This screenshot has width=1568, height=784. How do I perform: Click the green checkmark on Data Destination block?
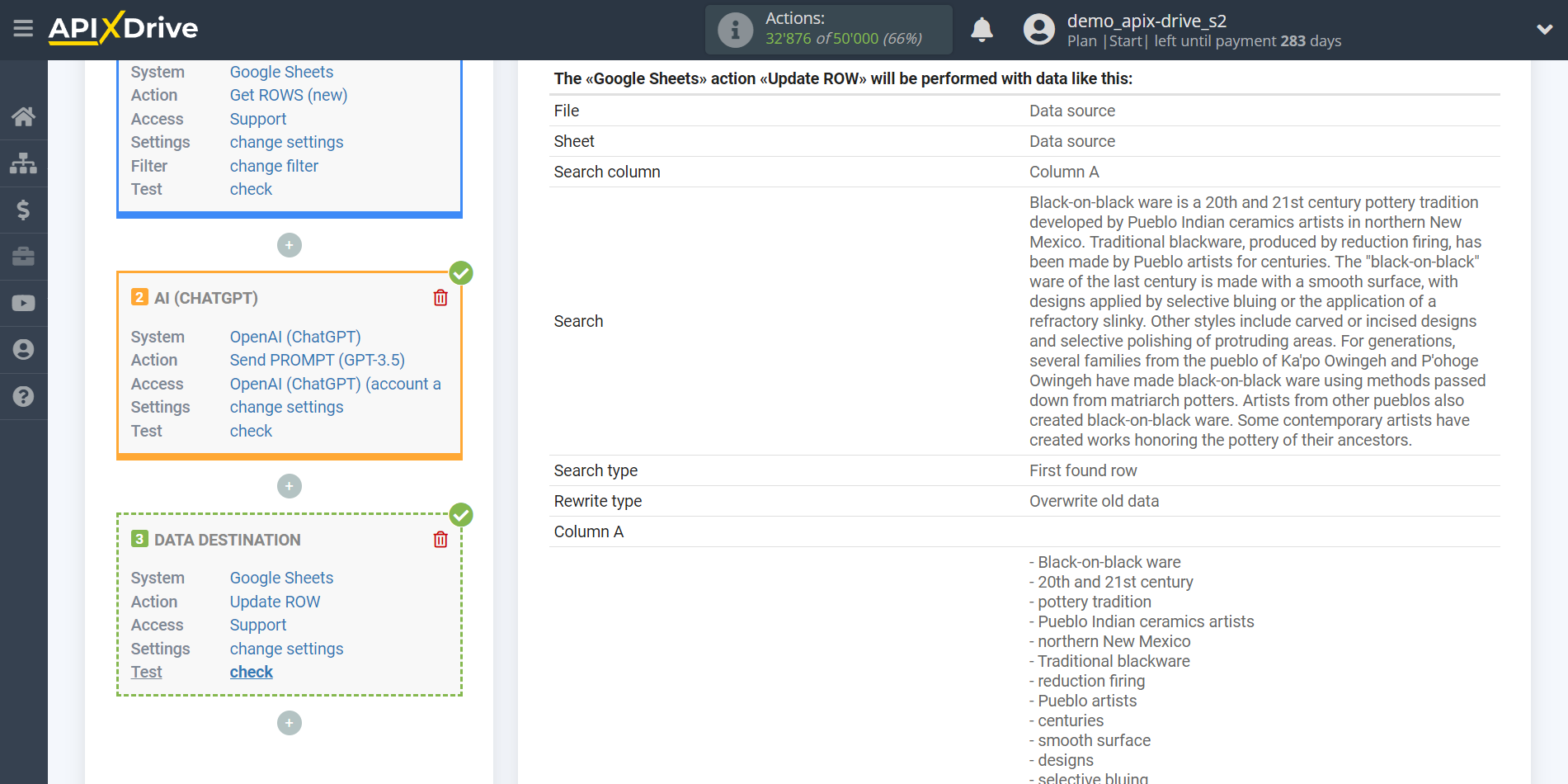461,515
